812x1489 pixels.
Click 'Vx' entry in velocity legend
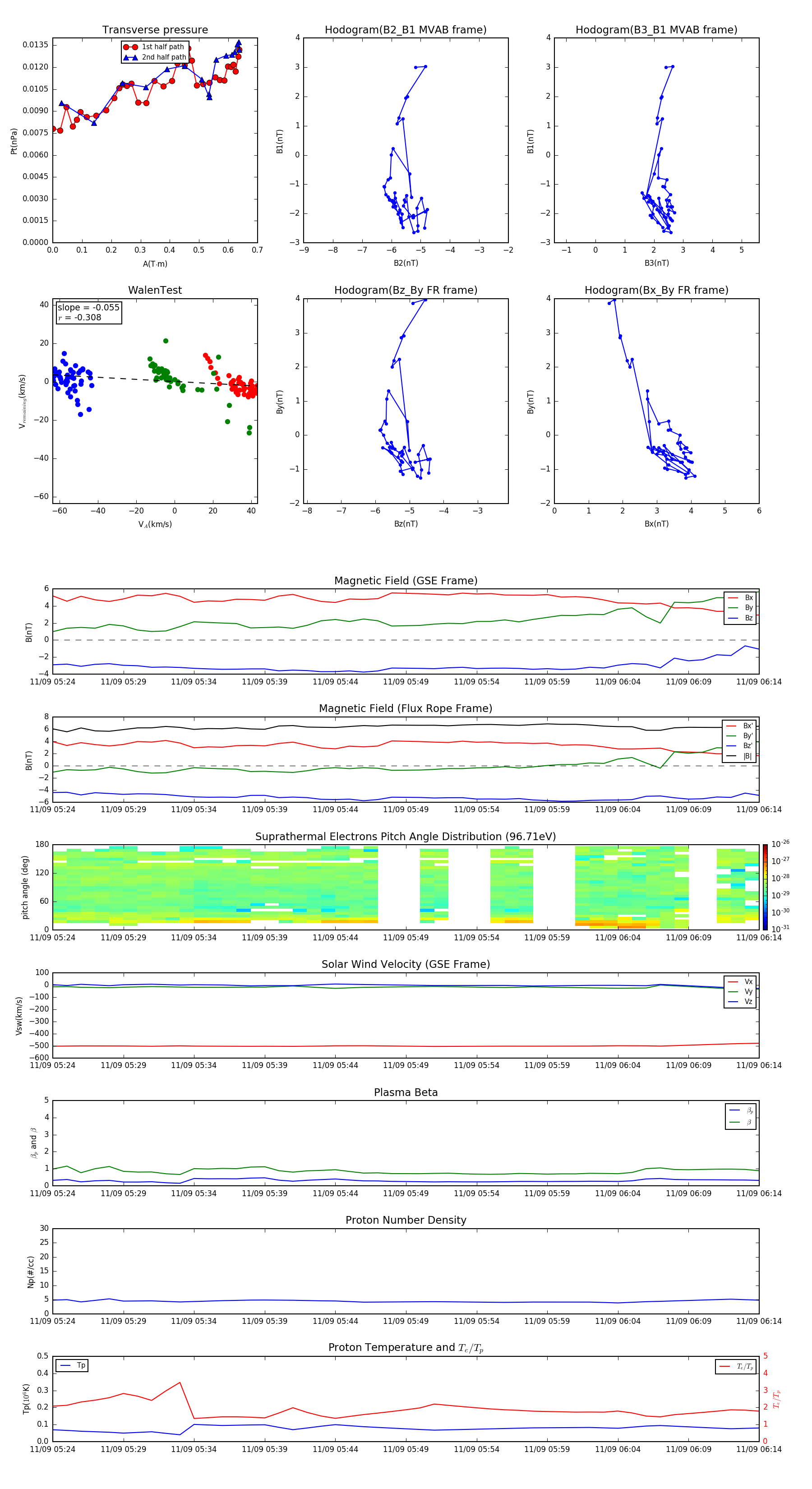click(x=740, y=981)
